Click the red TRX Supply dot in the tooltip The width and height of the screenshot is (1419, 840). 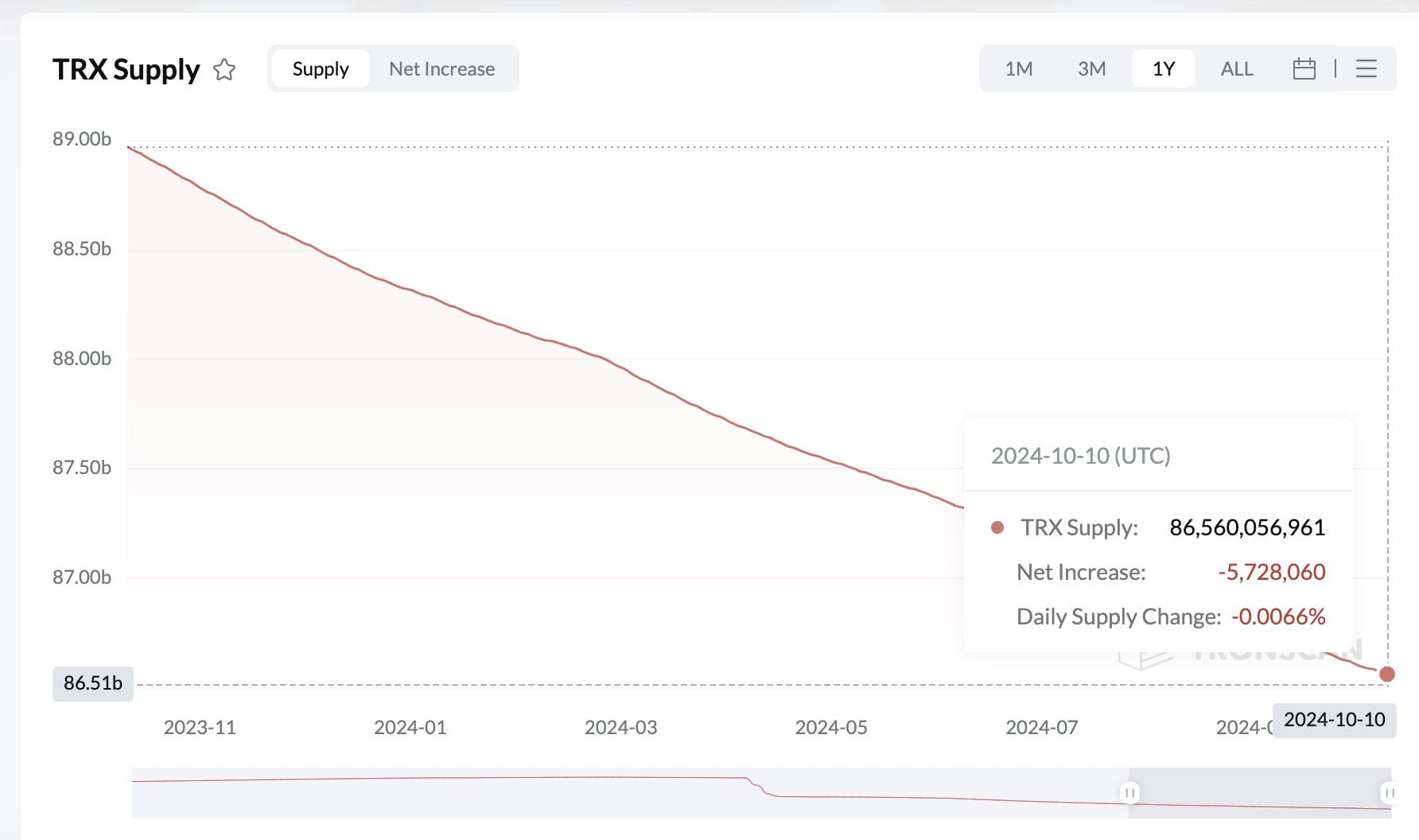click(x=997, y=527)
